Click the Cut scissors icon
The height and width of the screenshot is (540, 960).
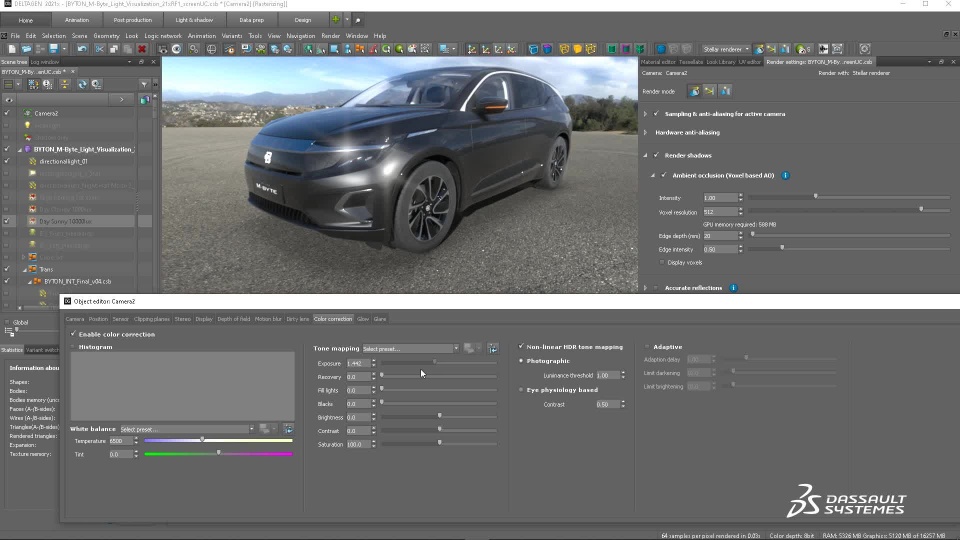point(98,49)
